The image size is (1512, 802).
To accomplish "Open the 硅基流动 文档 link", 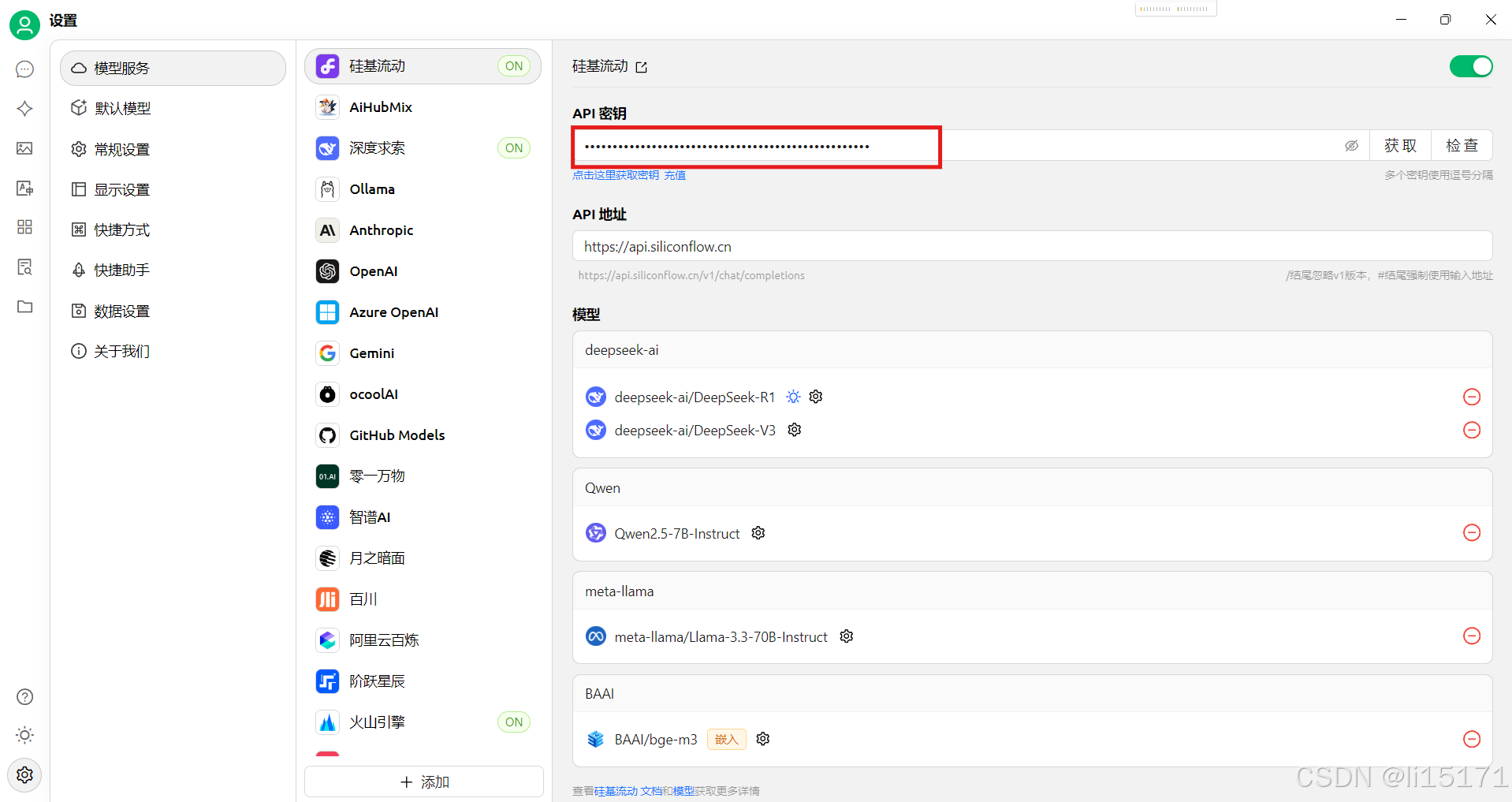I will (628, 791).
